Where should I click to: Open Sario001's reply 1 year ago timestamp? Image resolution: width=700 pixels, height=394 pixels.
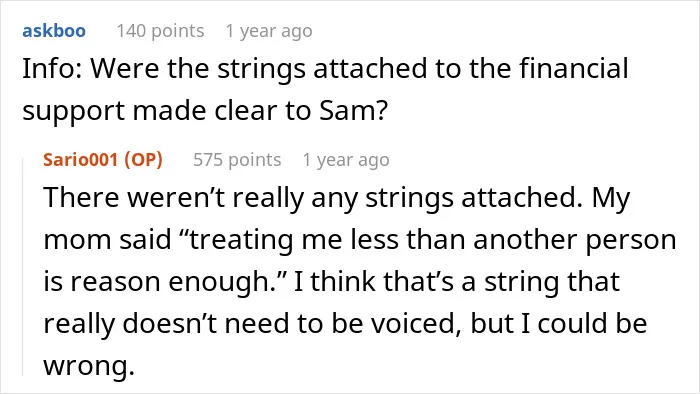(x=346, y=160)
